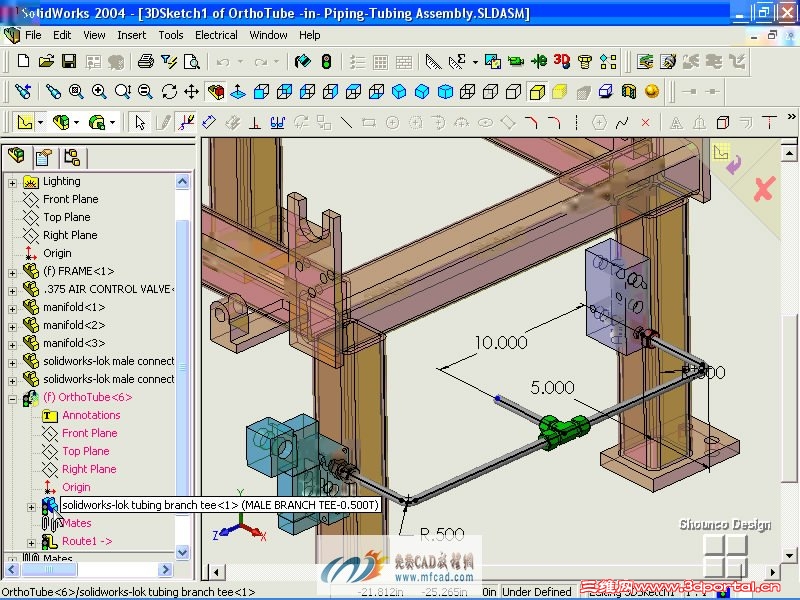800x600 pixels.
Task: Select the red X Point tool
Action: coord(645,122)
